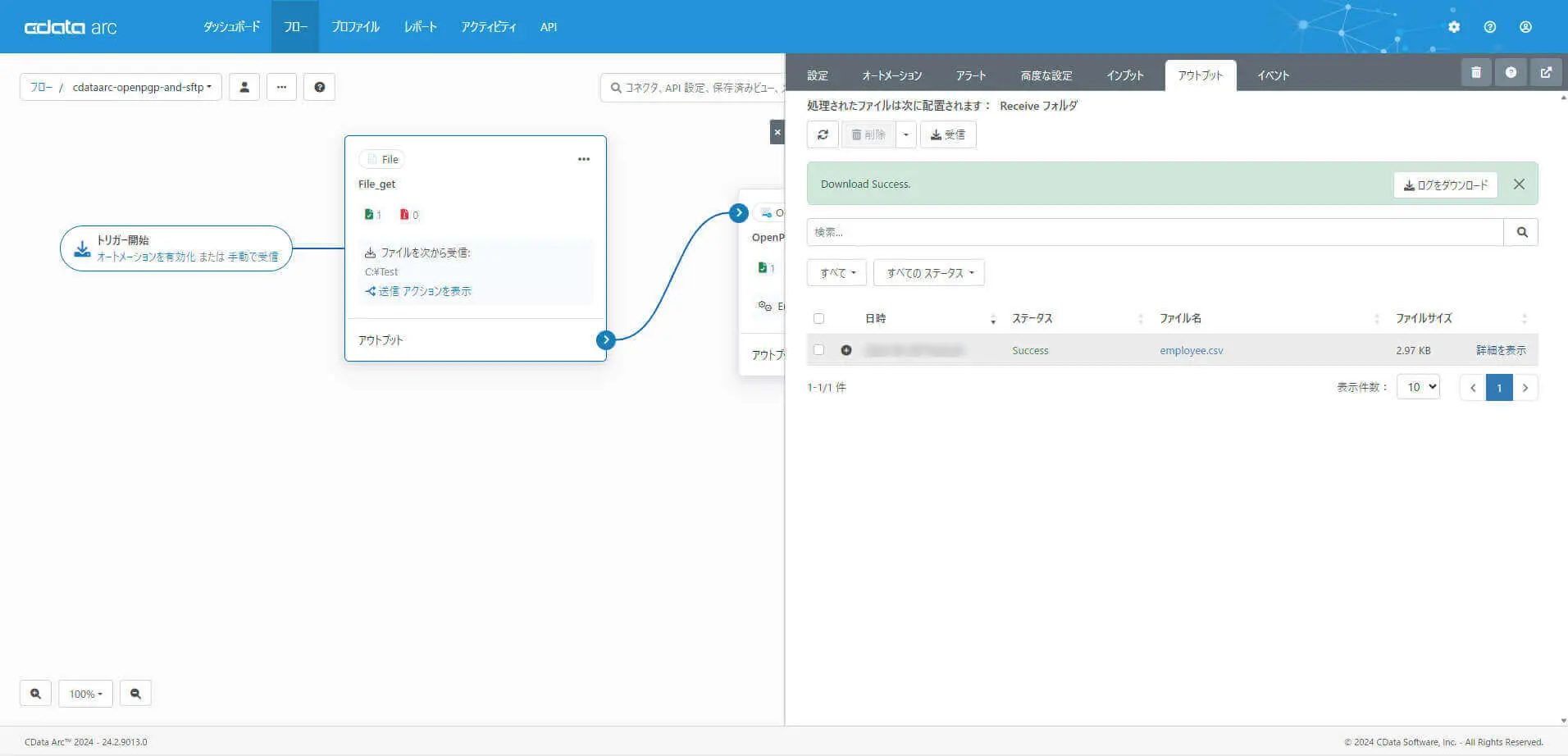Click the connector search field on canvas
Image resolution: width=1568 pixels, height=756 pixels.
(693, 87)
